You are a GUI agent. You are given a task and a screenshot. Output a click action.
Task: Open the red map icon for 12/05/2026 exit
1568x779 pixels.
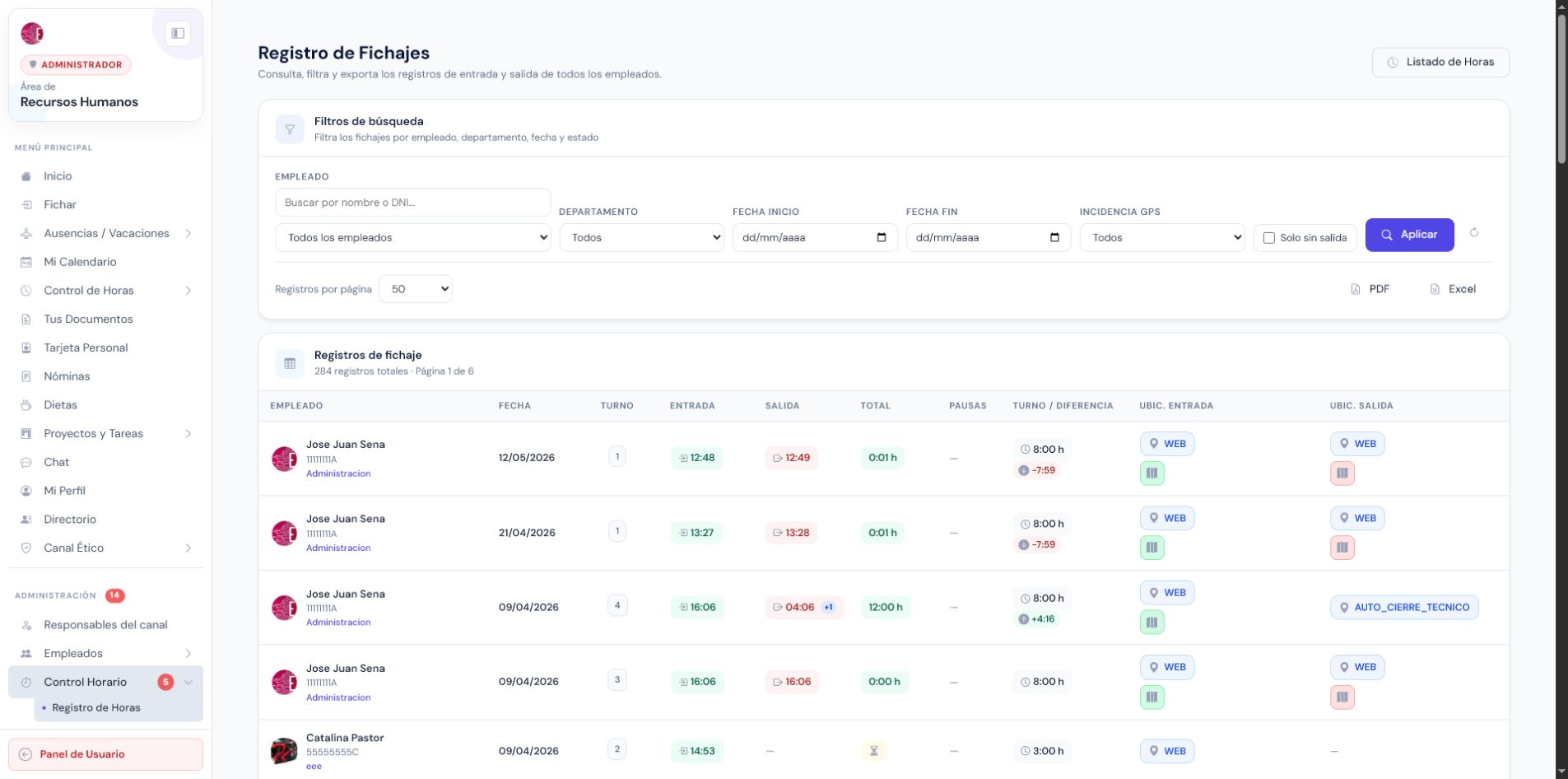pos(1342,473)
